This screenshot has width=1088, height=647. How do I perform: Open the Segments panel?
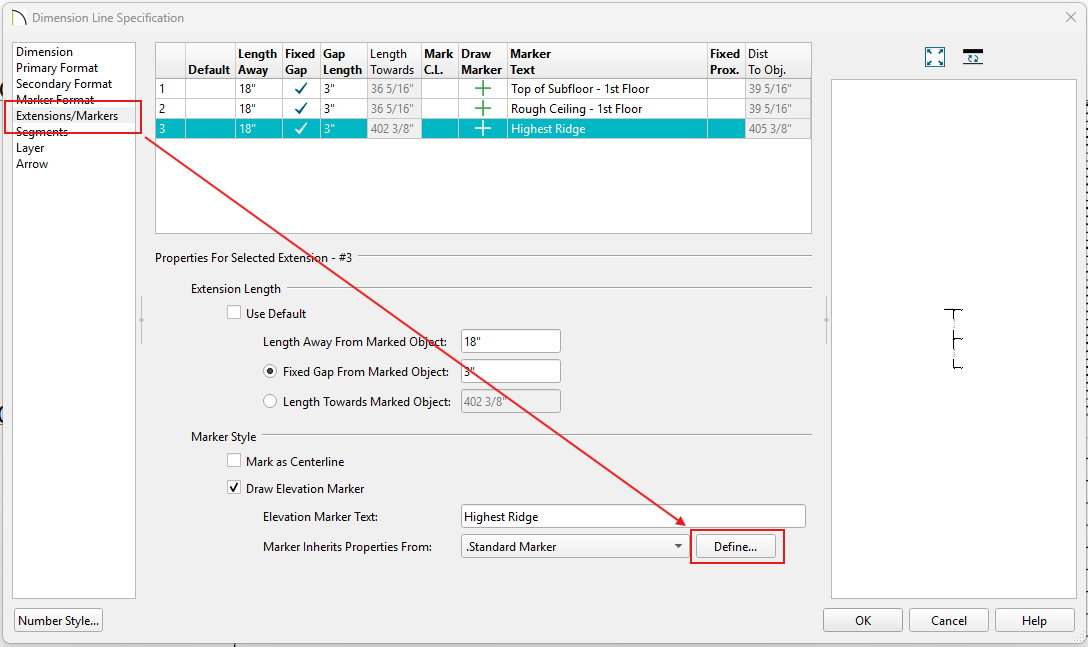click(42, 132)
